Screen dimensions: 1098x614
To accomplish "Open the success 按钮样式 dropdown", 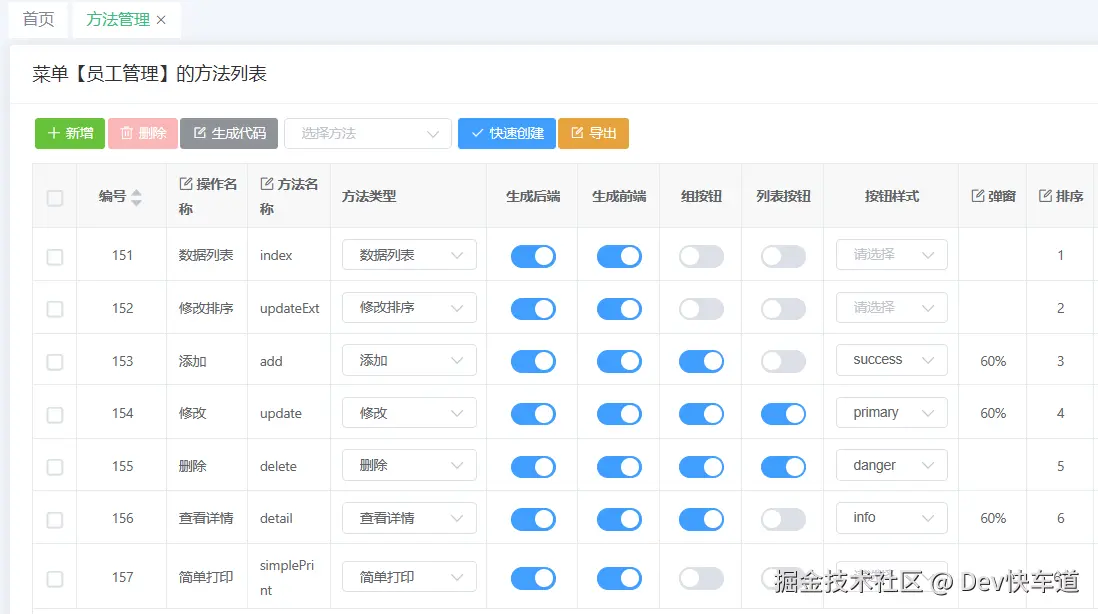I will pyautogui.click(x=891, y=360).
